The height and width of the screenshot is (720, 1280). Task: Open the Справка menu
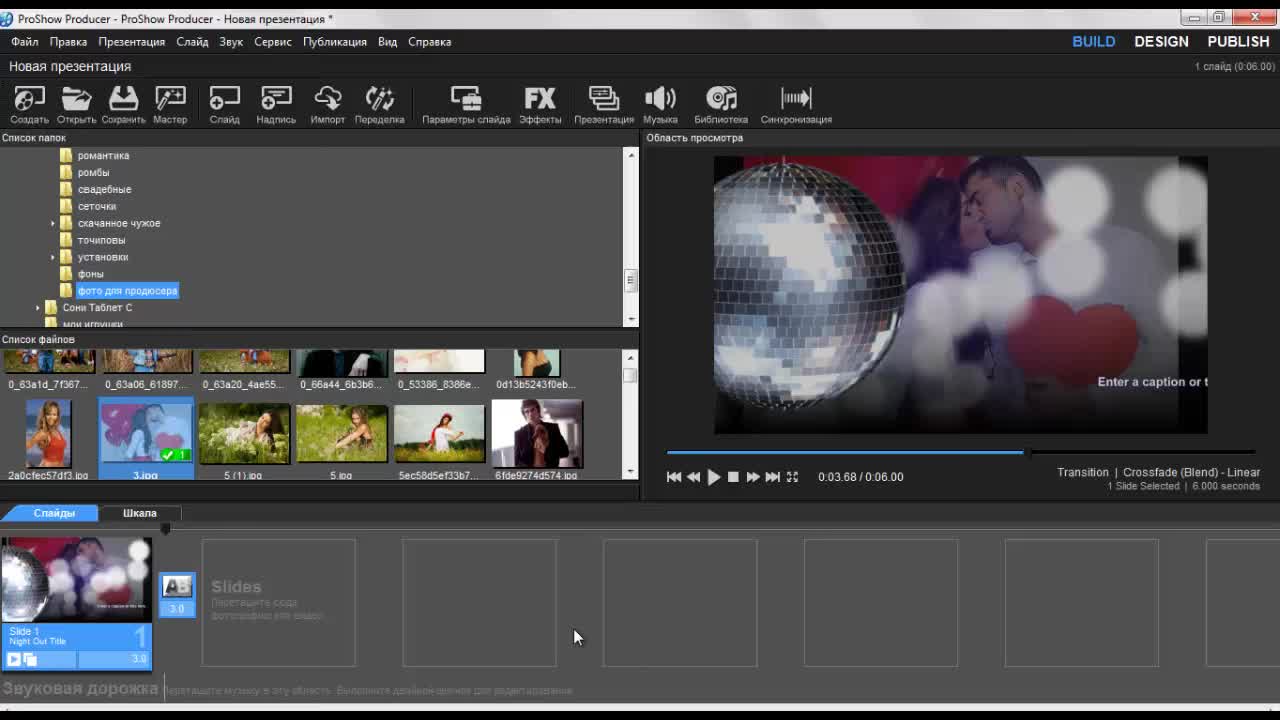430,42
